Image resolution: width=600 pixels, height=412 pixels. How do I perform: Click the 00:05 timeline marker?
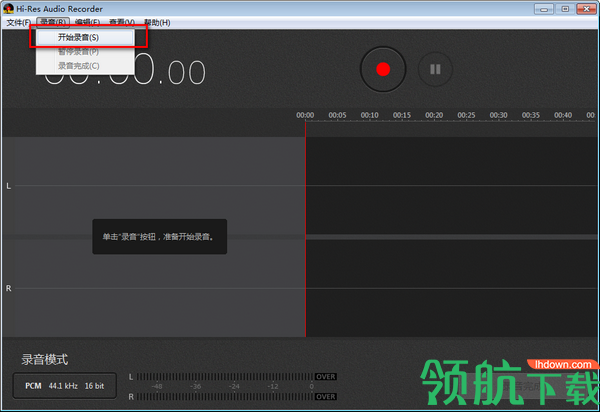[x=337, y=115]
